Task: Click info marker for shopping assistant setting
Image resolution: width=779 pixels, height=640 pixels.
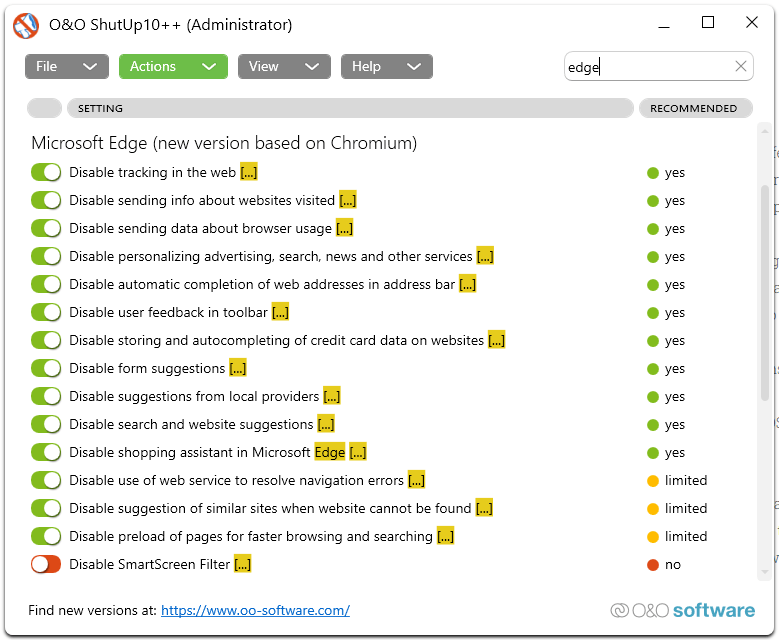Action: click(358, 453)
